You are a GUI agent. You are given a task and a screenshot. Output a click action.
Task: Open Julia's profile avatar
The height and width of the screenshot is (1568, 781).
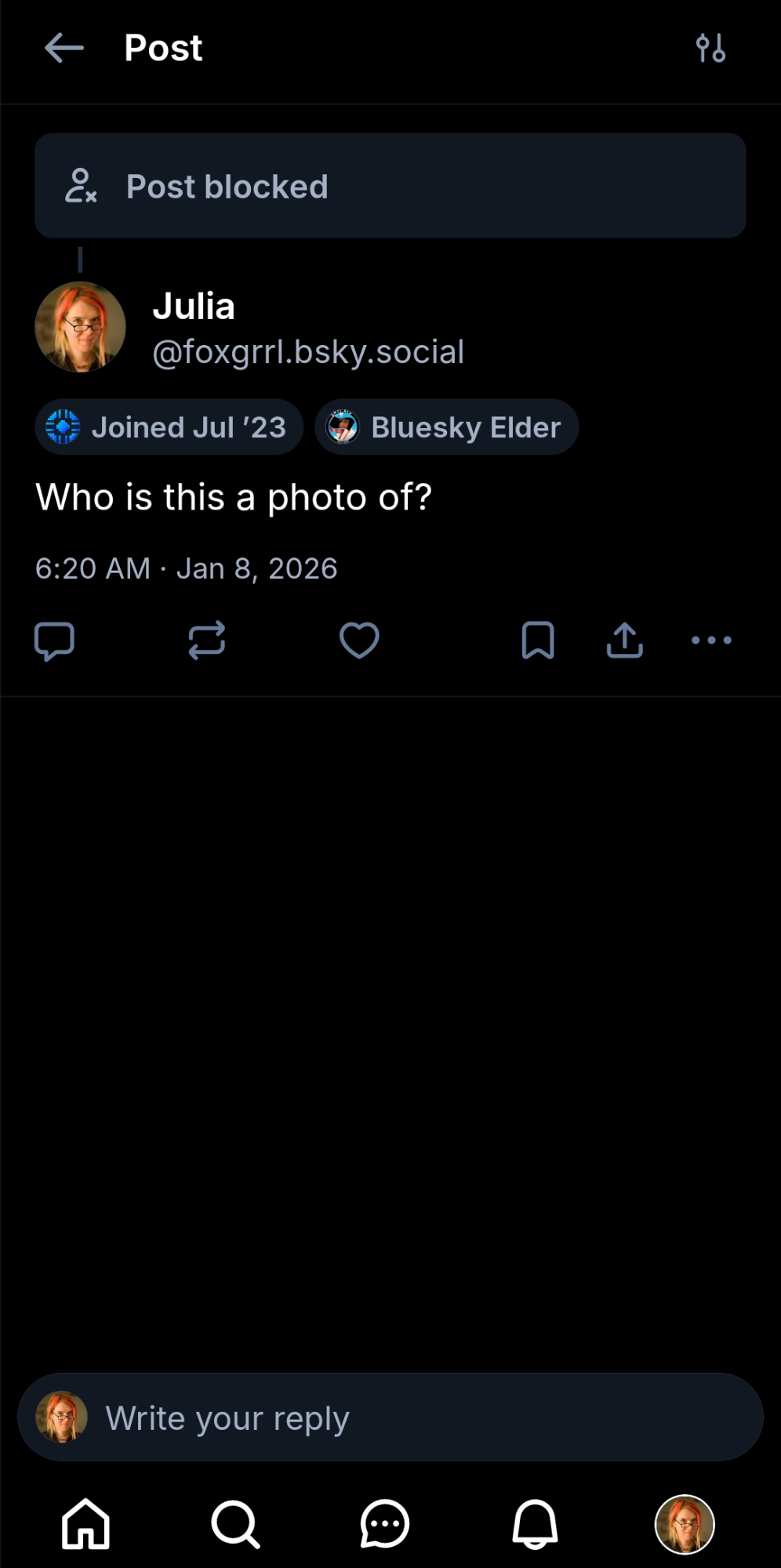click(80, 327)
